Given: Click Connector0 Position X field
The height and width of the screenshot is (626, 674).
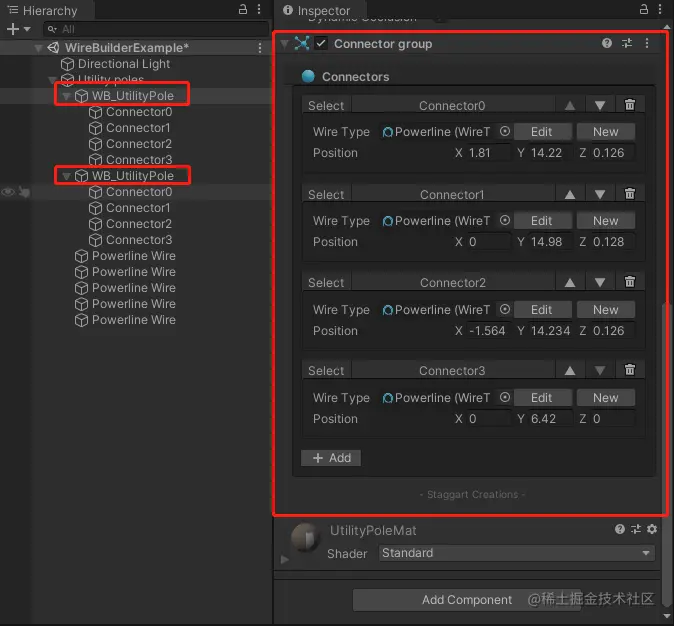Looking at the screenshot, I should point(488,153).
